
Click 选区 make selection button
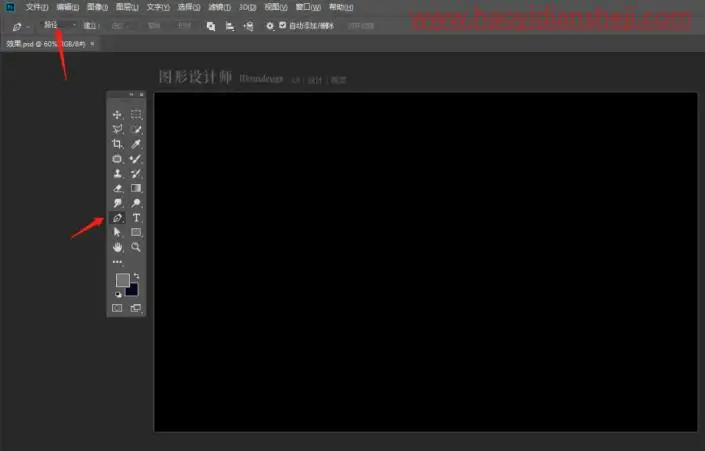[118, 26]
